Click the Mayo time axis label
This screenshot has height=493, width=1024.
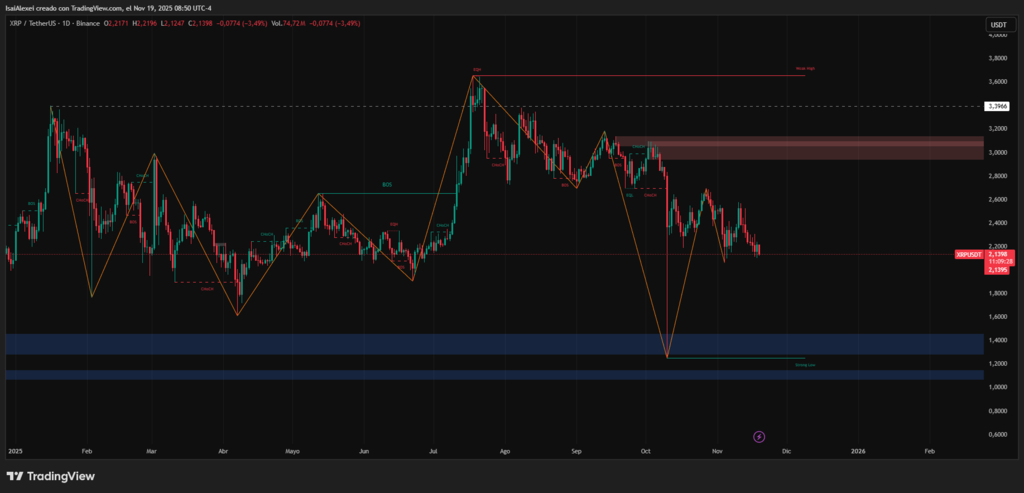(x=293, y=451)
